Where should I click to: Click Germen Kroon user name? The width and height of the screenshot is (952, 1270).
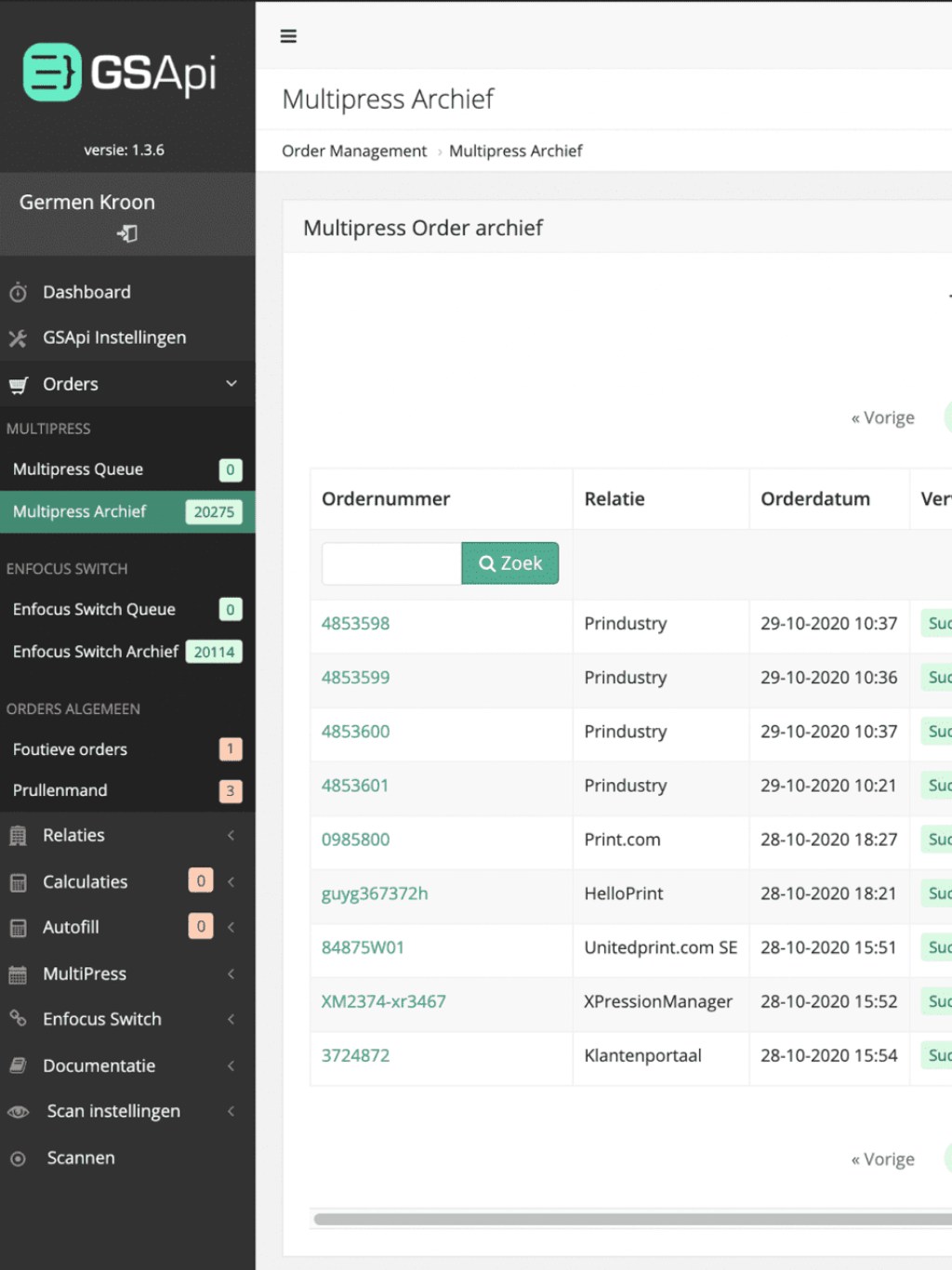point(87,203)
